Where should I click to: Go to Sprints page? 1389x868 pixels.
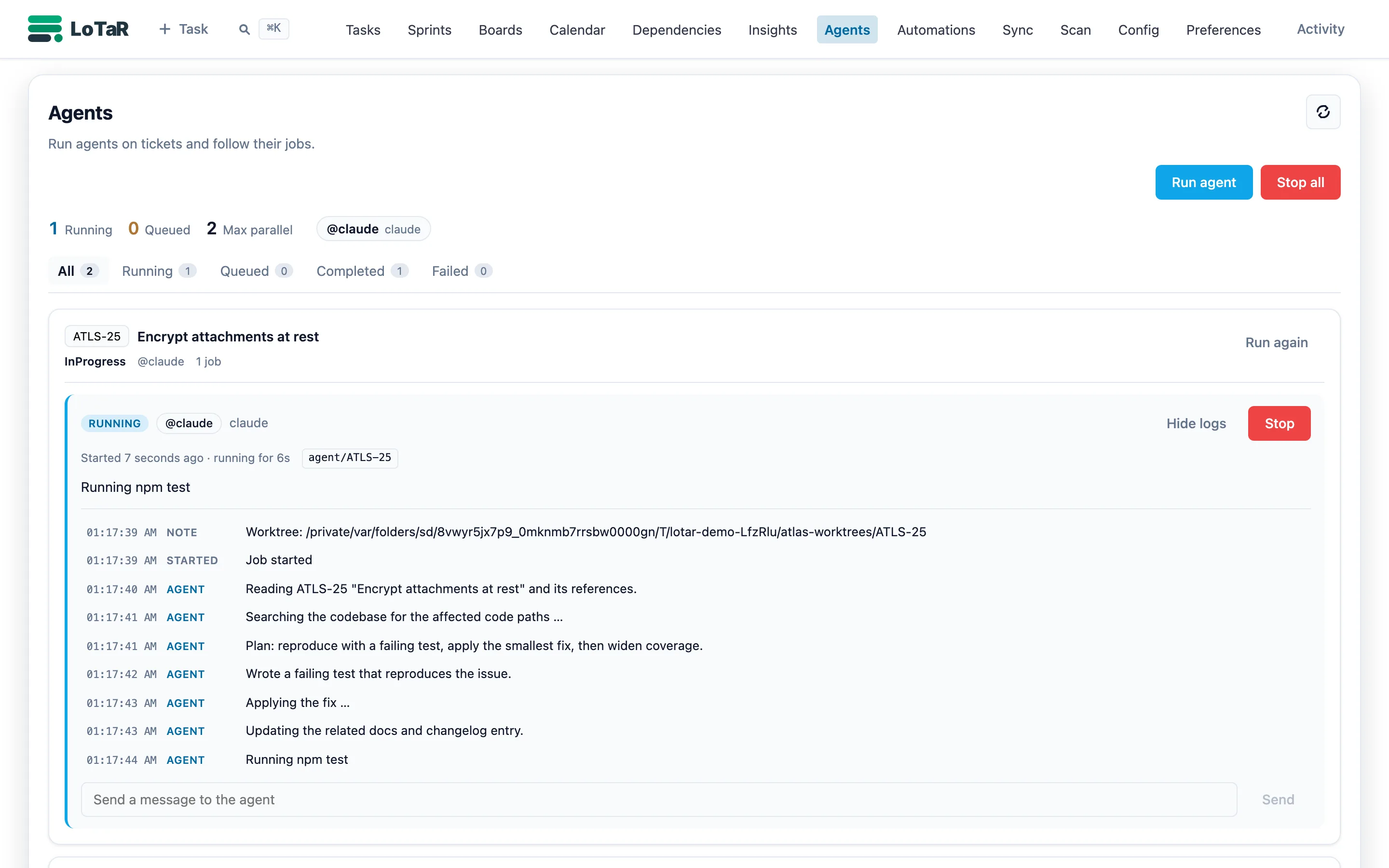[429, 30]
